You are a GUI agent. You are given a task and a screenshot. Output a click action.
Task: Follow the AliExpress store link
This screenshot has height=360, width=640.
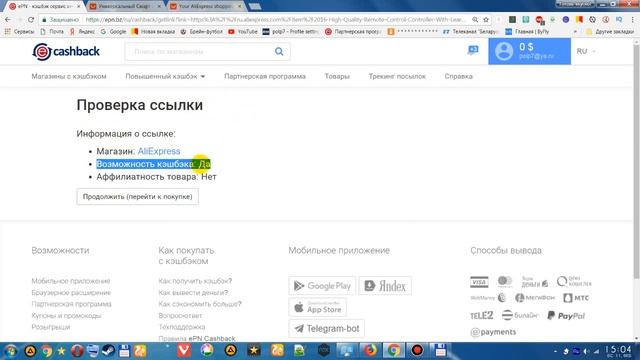click(159, 151)
